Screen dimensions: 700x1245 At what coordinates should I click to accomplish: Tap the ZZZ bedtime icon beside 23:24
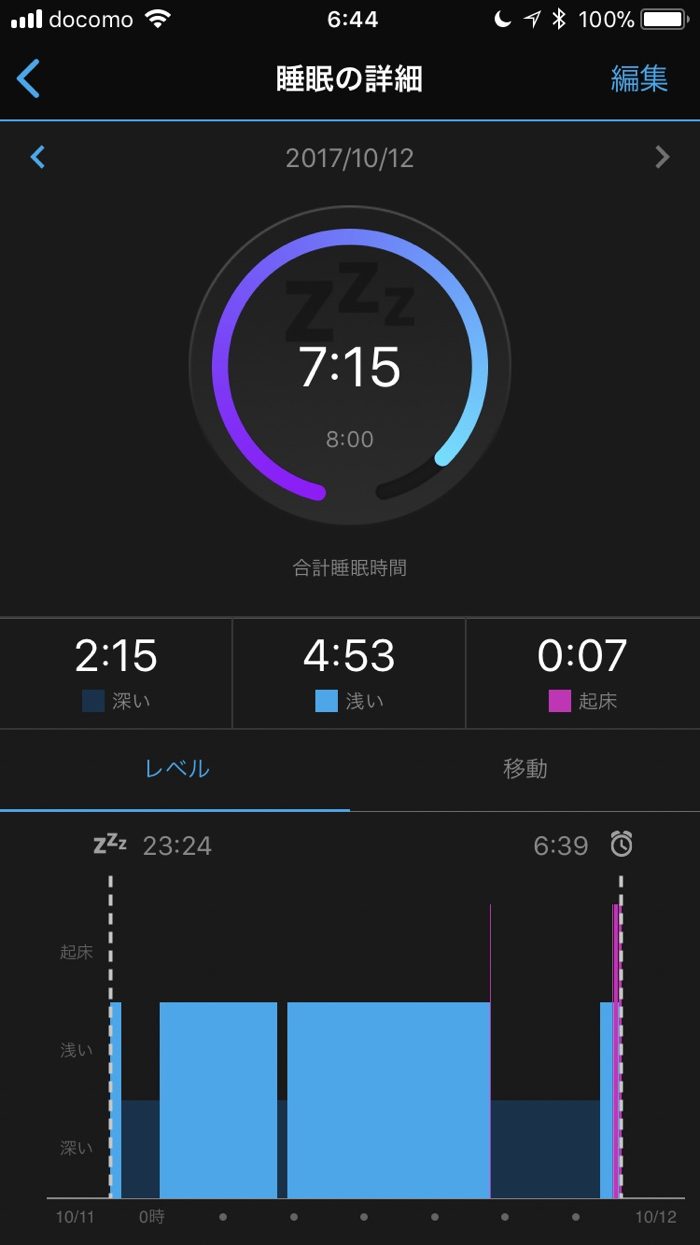110,844
